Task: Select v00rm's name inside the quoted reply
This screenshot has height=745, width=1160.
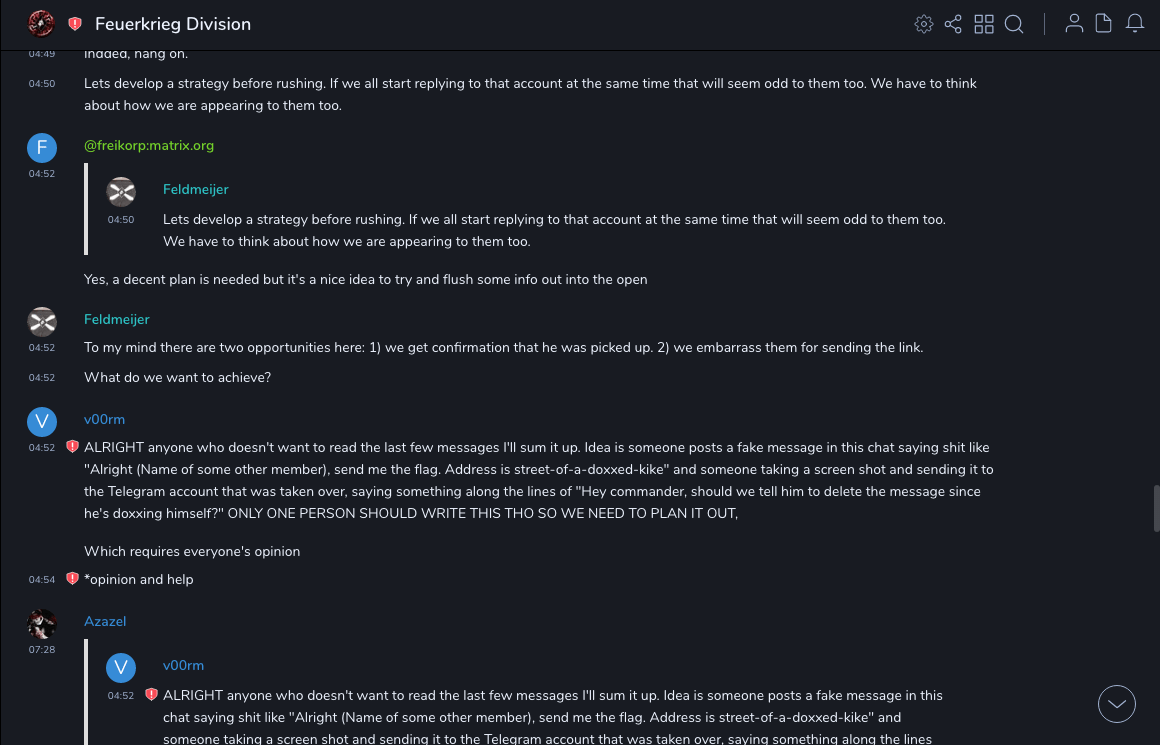Action: coord(183,666)
